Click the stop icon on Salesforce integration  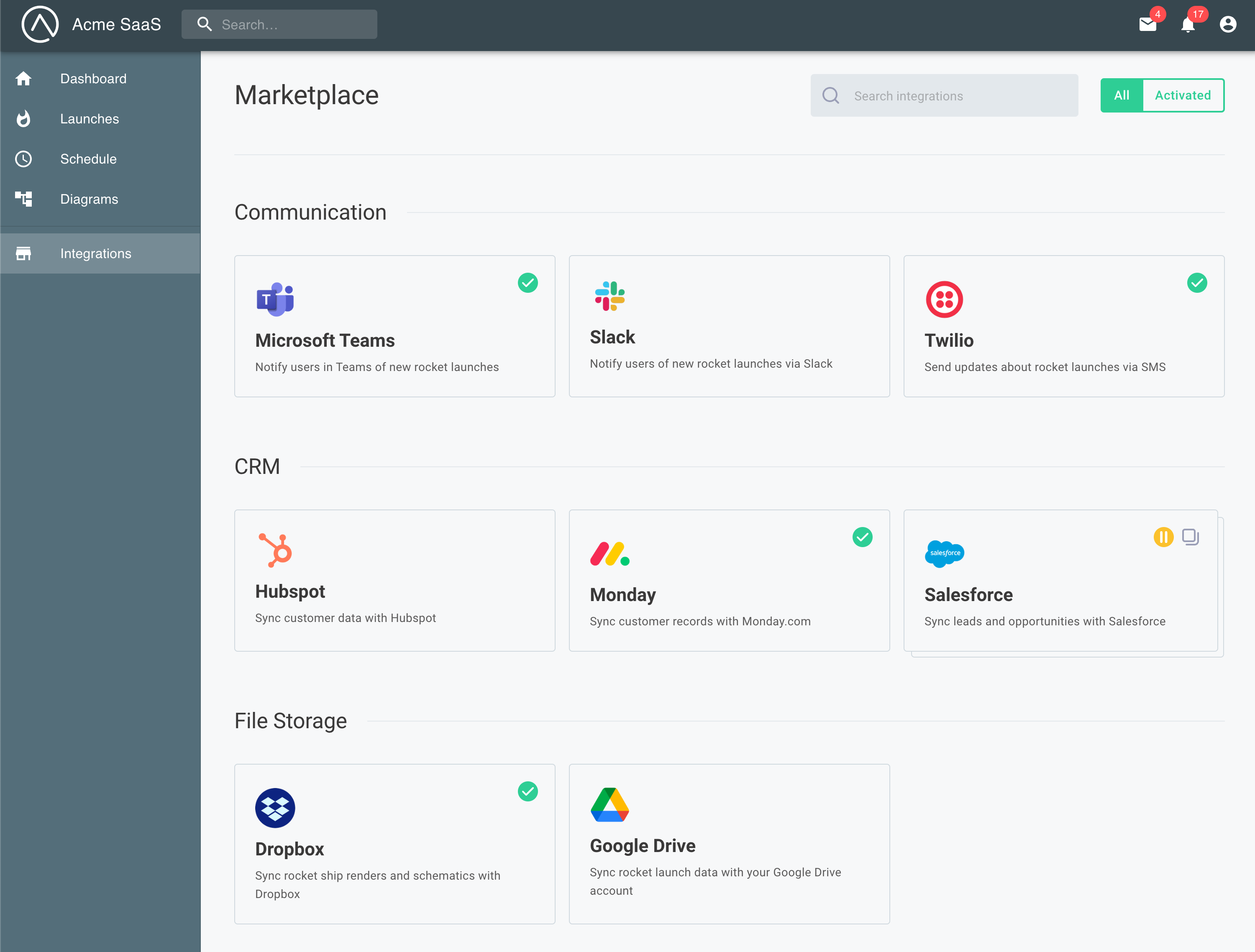coord(1191,537)
